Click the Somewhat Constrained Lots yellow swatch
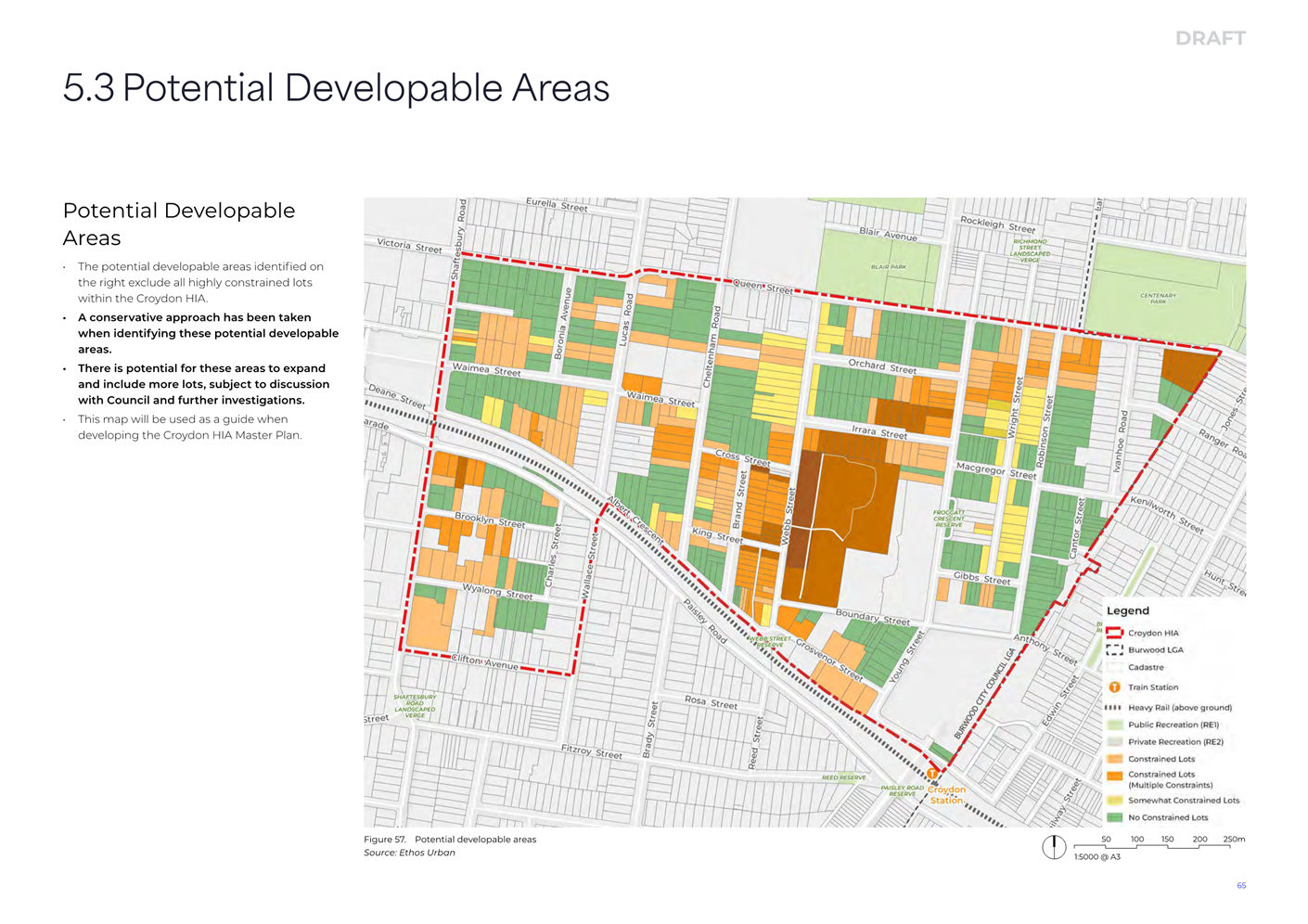Image resolution: width=1308 pixels, height=924 pixels. pyautogui.click(x=1114, y=801)
